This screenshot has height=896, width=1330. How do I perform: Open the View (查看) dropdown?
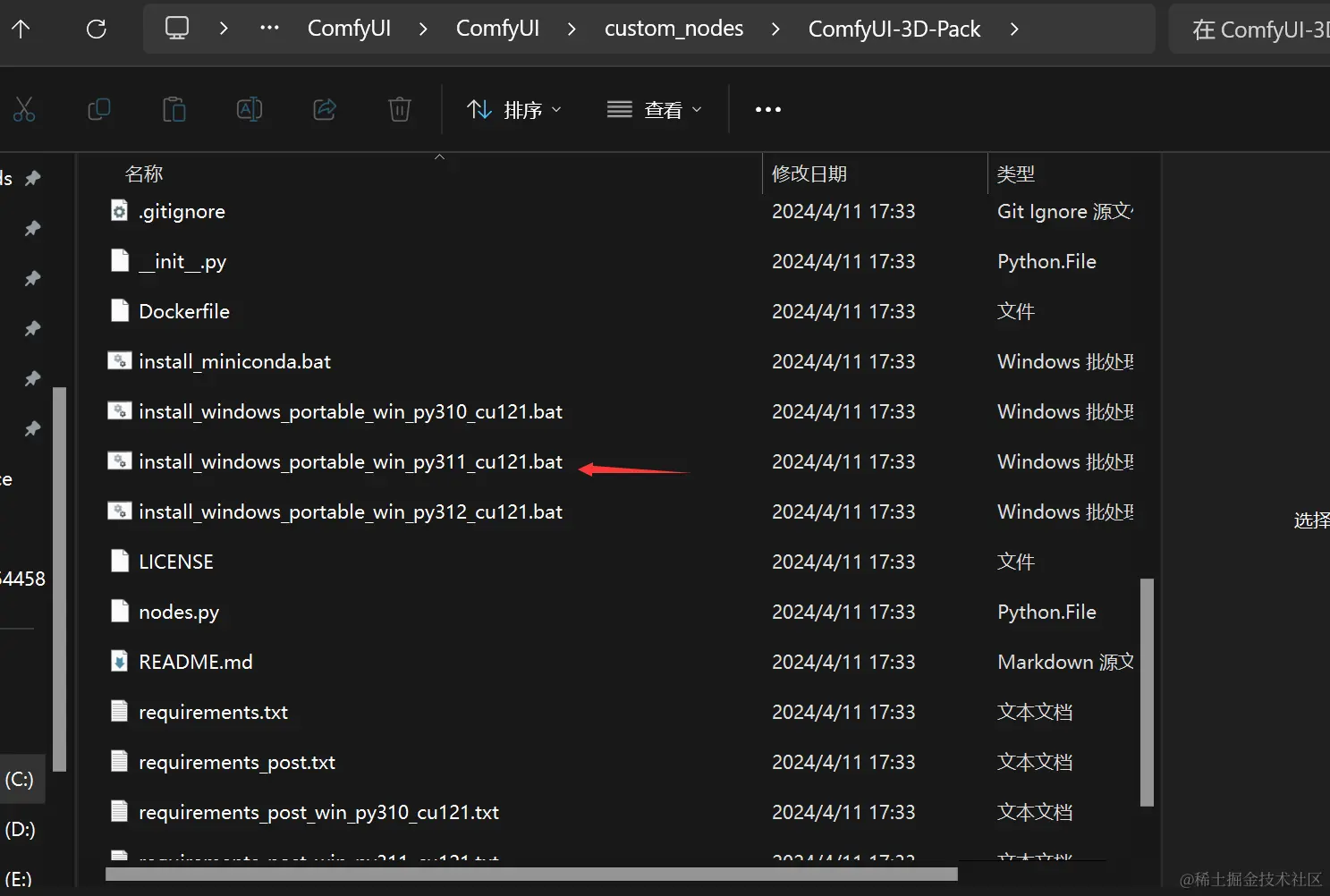pos(654,109)
